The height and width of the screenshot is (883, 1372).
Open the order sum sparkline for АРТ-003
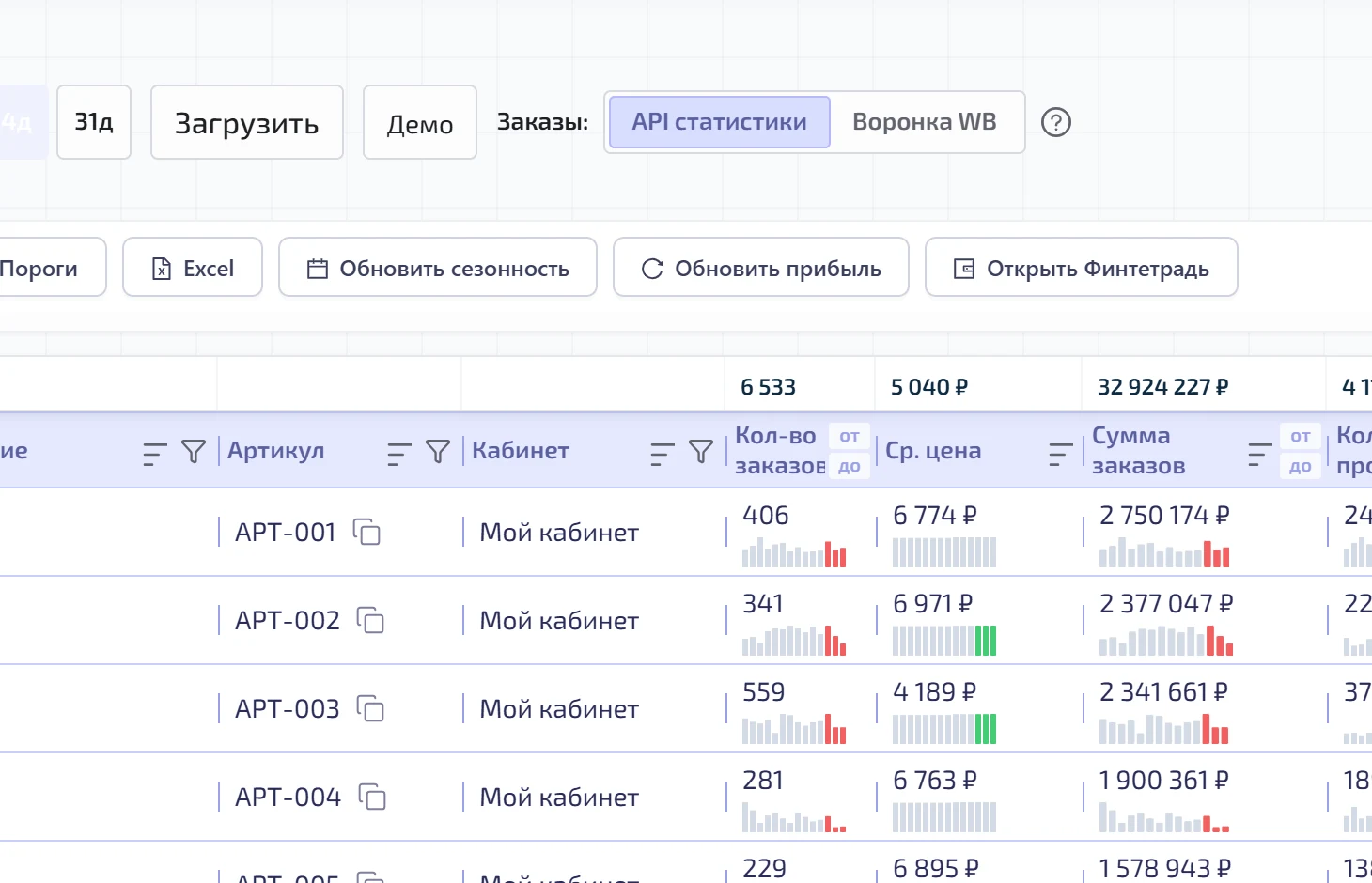coord(1164,729)
